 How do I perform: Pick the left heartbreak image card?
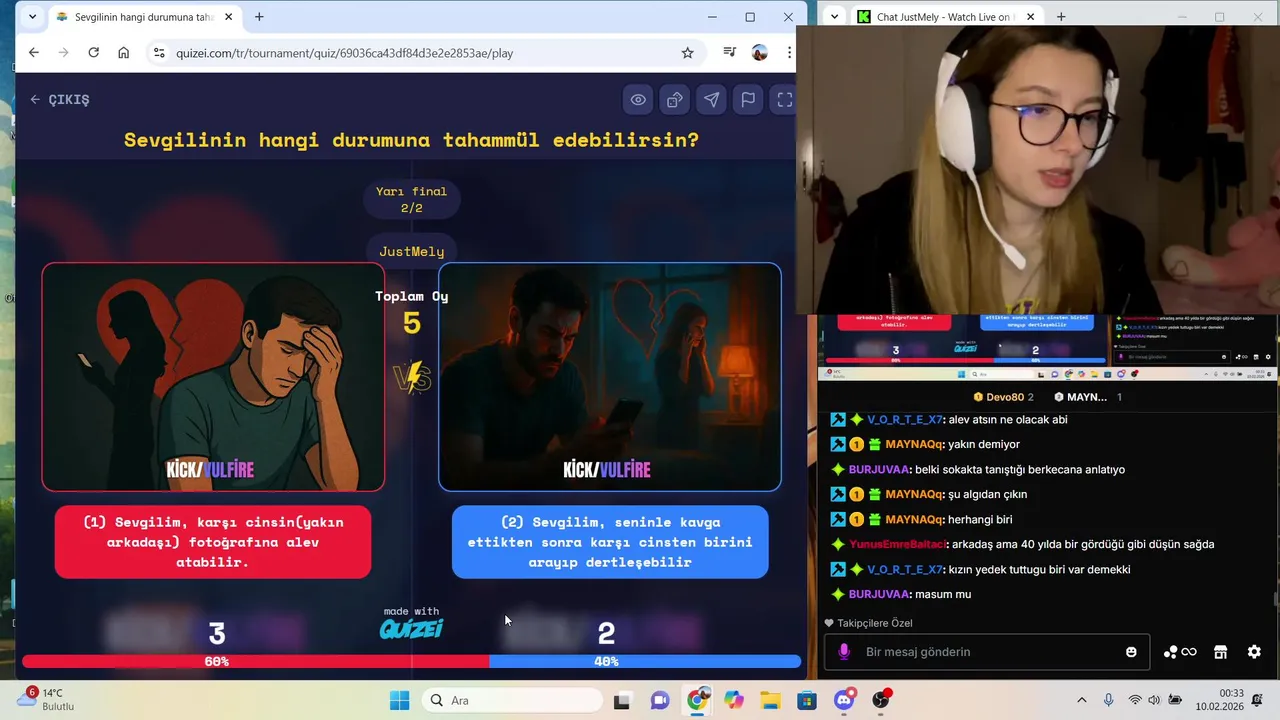213,377
